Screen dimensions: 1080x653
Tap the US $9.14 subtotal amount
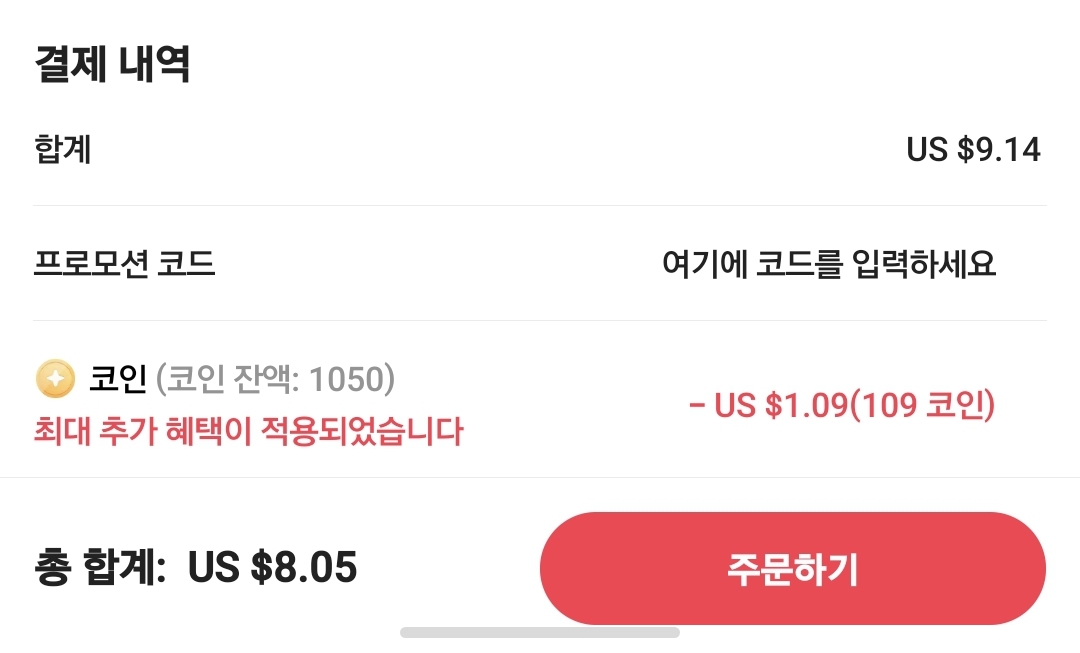[973, 150]
